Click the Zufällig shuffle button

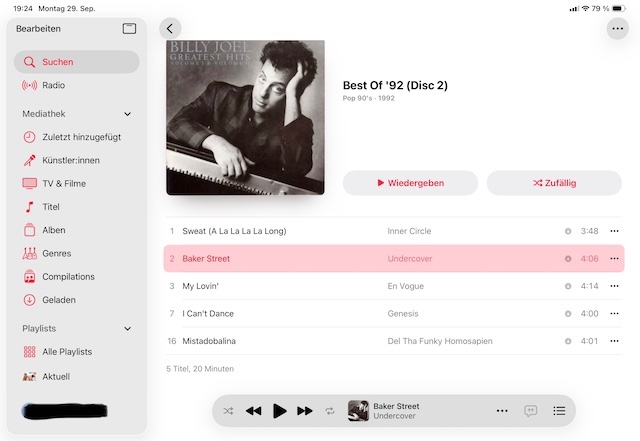tap(554, 183)
